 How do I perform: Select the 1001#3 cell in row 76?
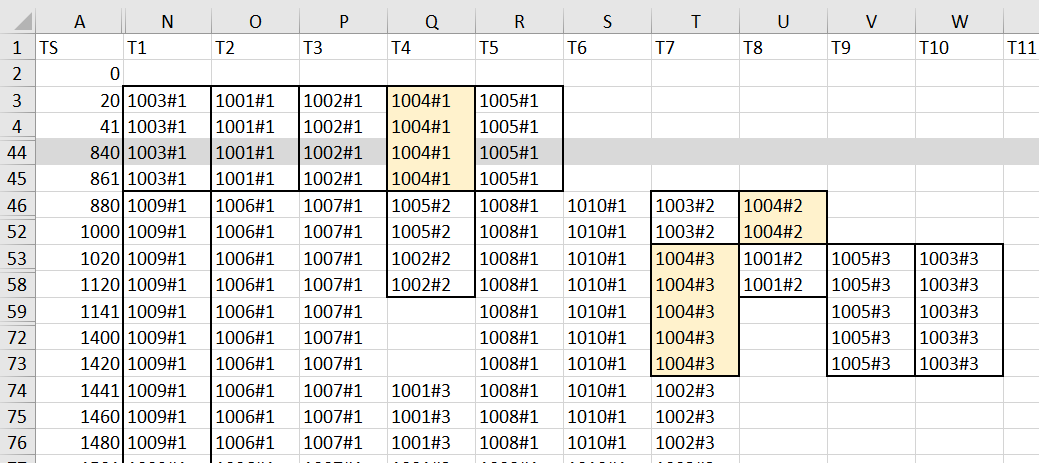(431, 441)
